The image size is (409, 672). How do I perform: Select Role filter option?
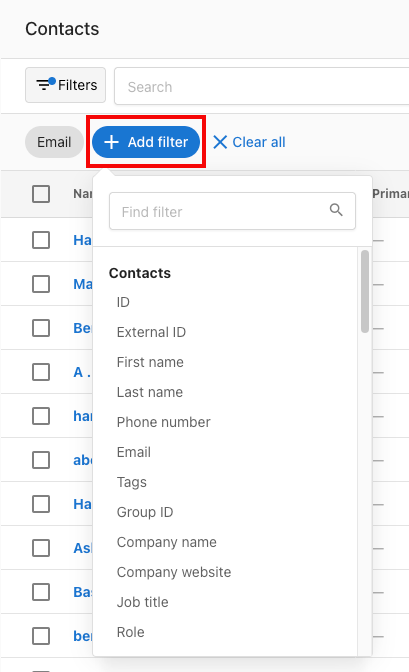tap(130, 632)
